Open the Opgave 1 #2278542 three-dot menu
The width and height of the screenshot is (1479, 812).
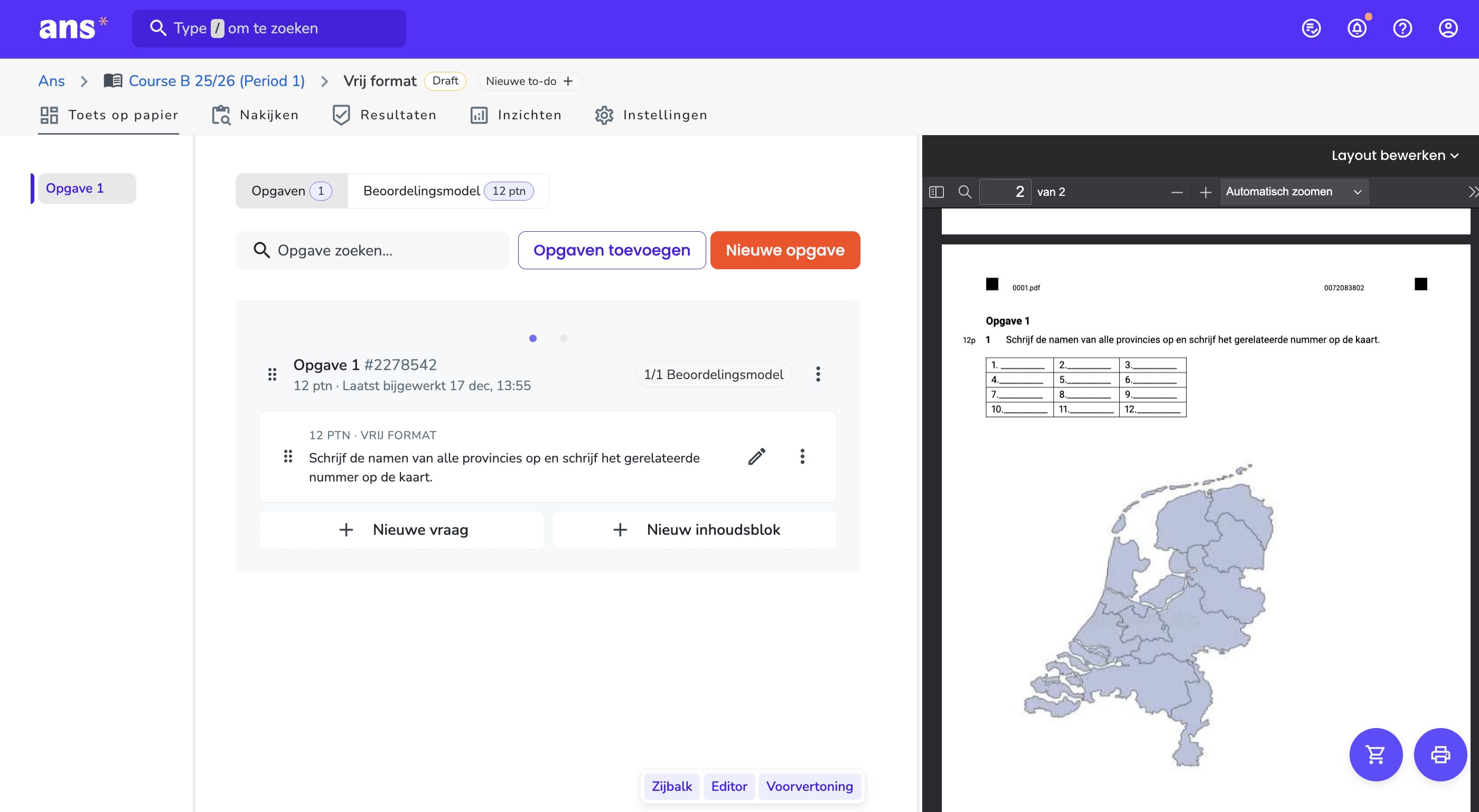(818, 374)
